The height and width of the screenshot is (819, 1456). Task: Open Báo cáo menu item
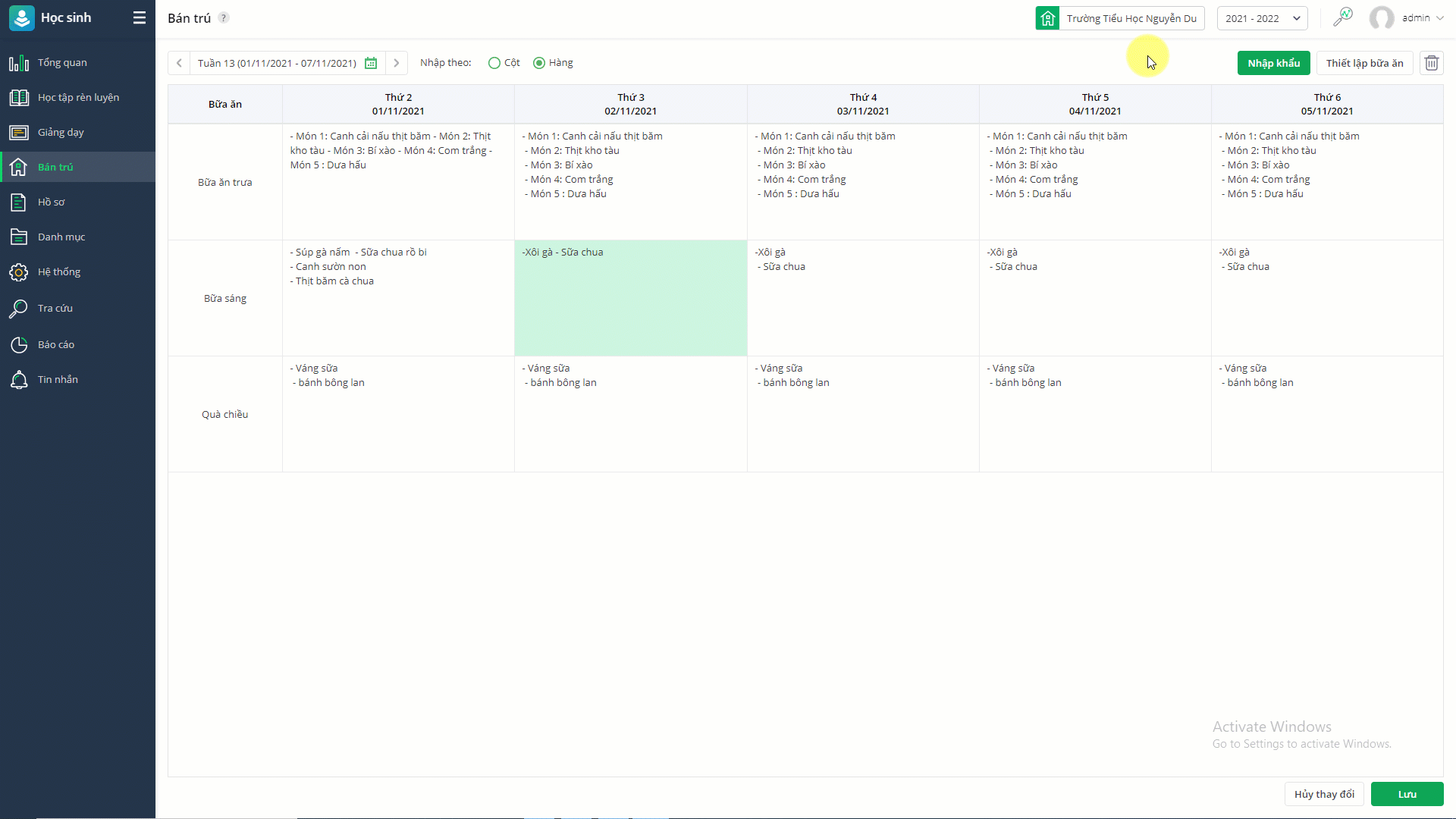pyautogui.click(x=56, y=345)
